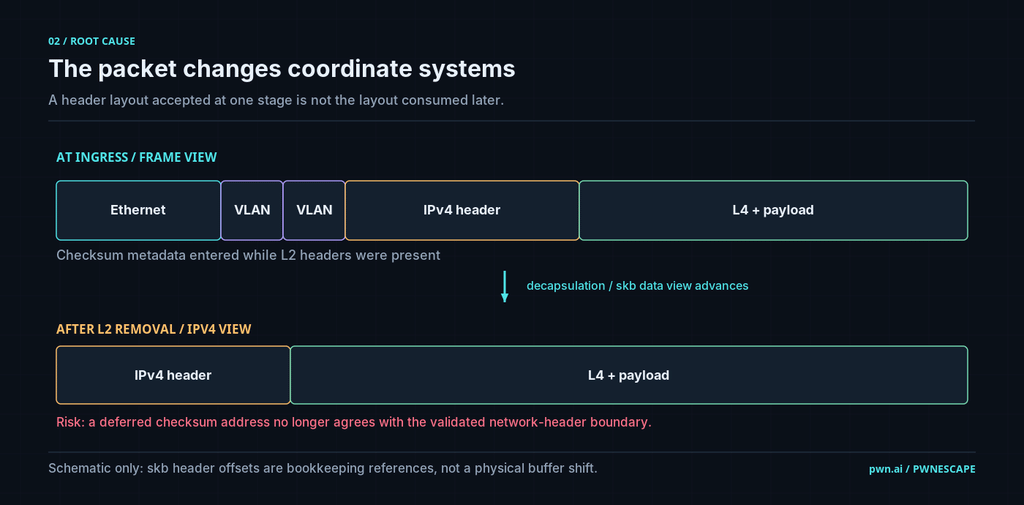
Task: Click the L4 + payload block in the frame view
Action: [x=773, y=210]
